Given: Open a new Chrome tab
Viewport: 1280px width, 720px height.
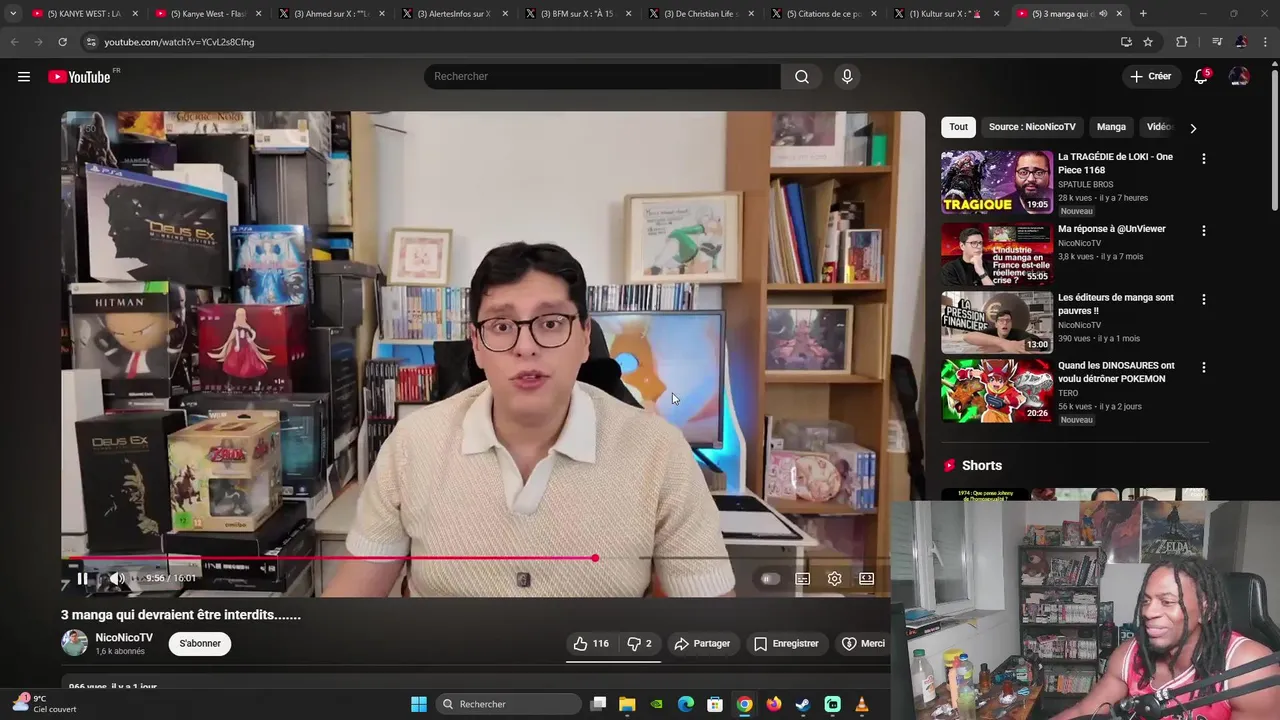Looking at the screenshot, I should point(1143,13).
